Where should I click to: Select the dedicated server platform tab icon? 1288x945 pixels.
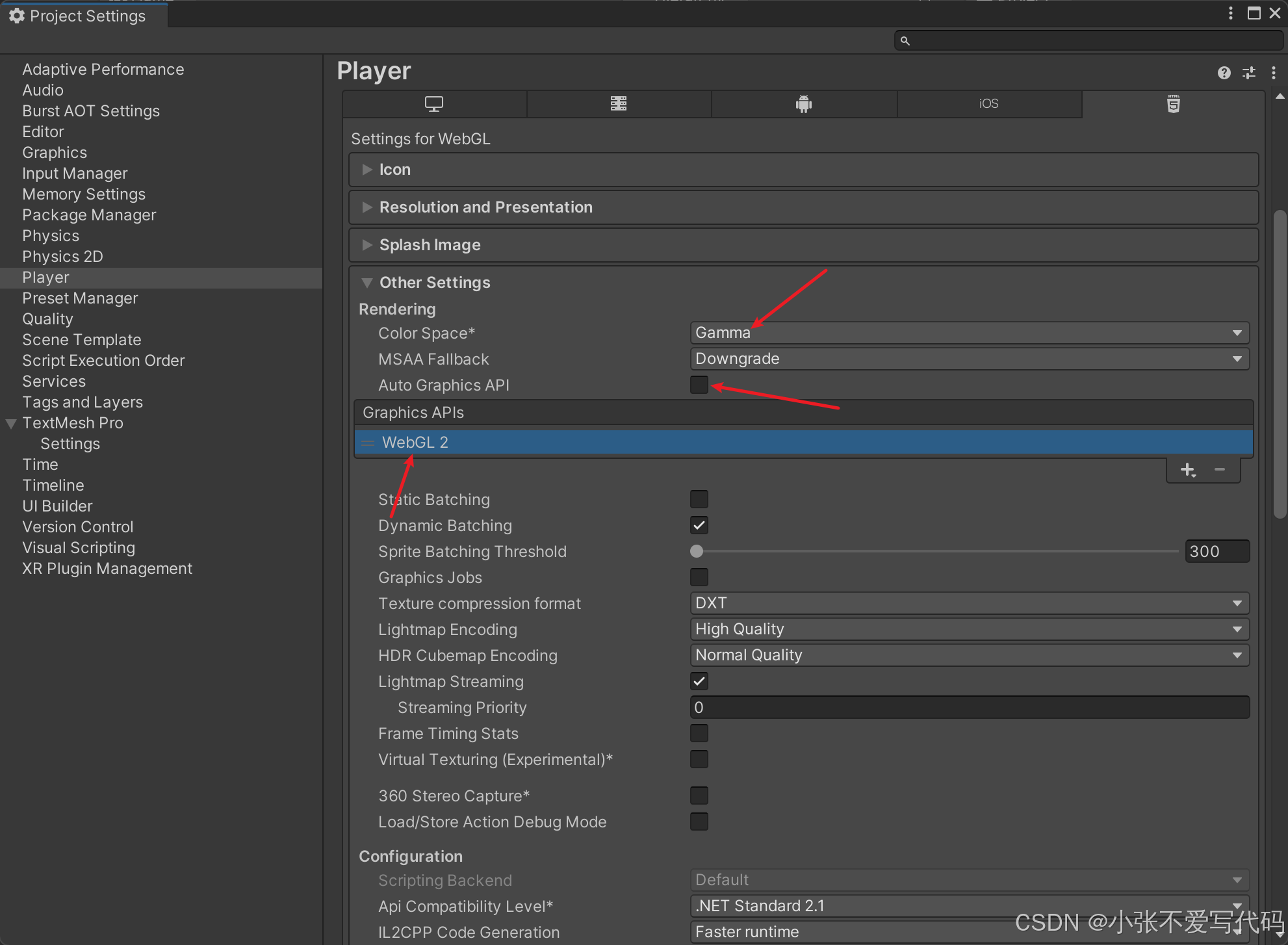pyautogui.click(x=619, y=104)
